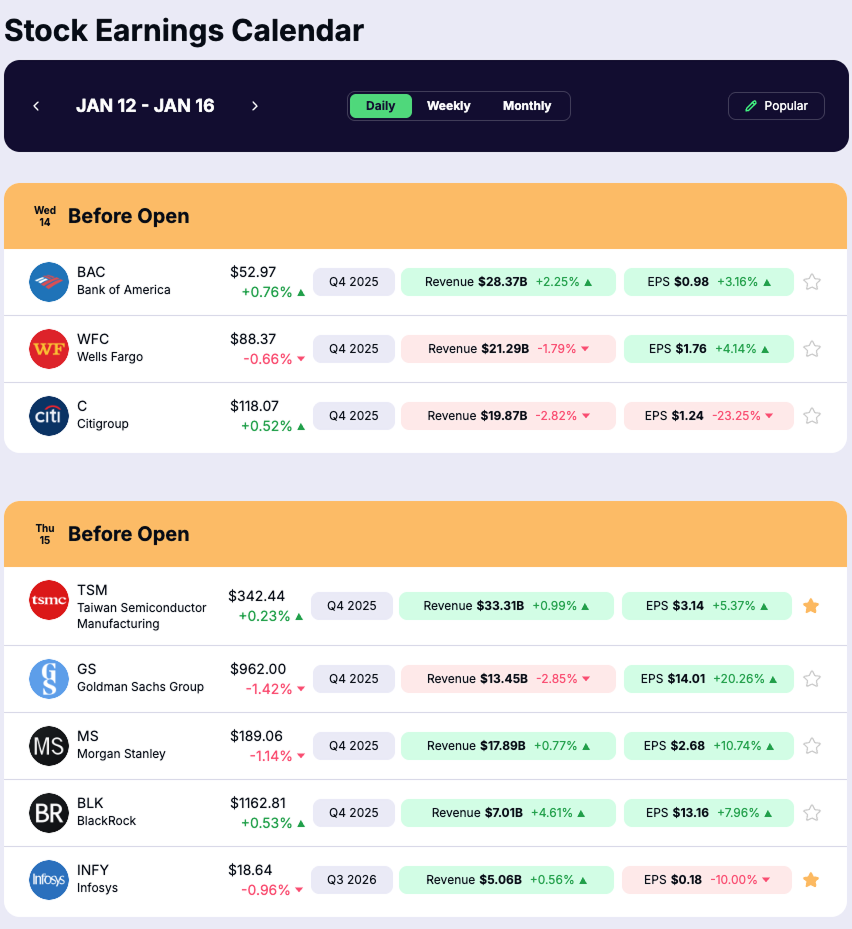This screenshot has width=852, height=929.
Task: Favorite the BAC earnings entry star
Action: 812,281
